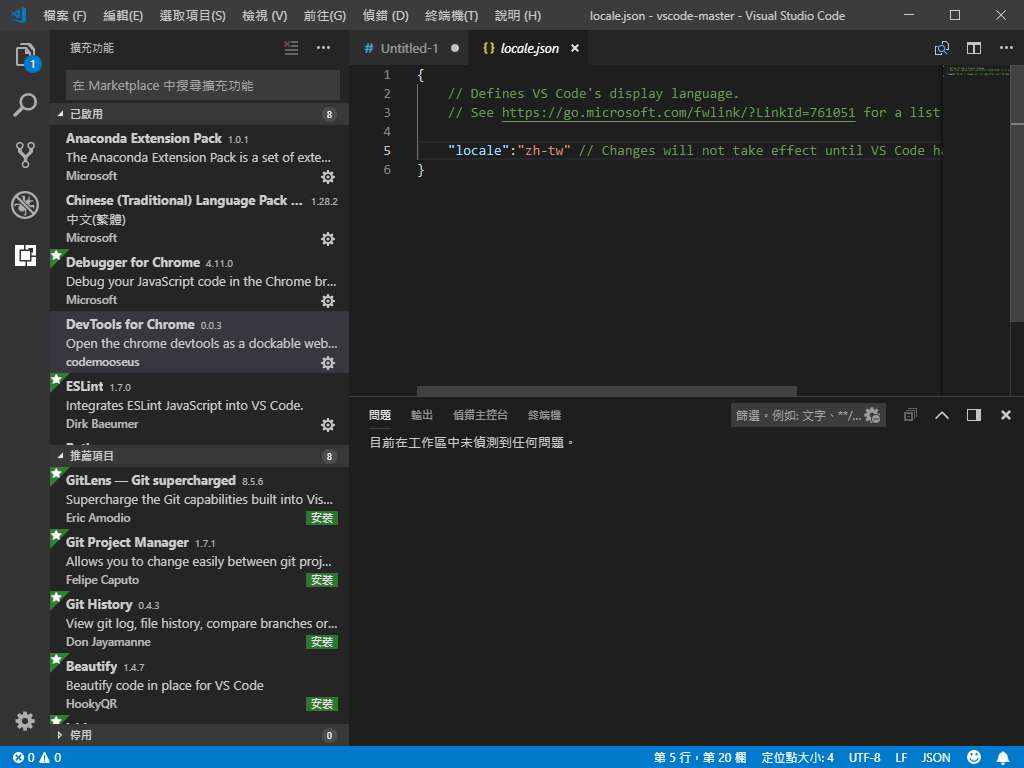The width and height of the screenshot is (1024, 768).
Task: Open the Search view icon
Action: 25,105
